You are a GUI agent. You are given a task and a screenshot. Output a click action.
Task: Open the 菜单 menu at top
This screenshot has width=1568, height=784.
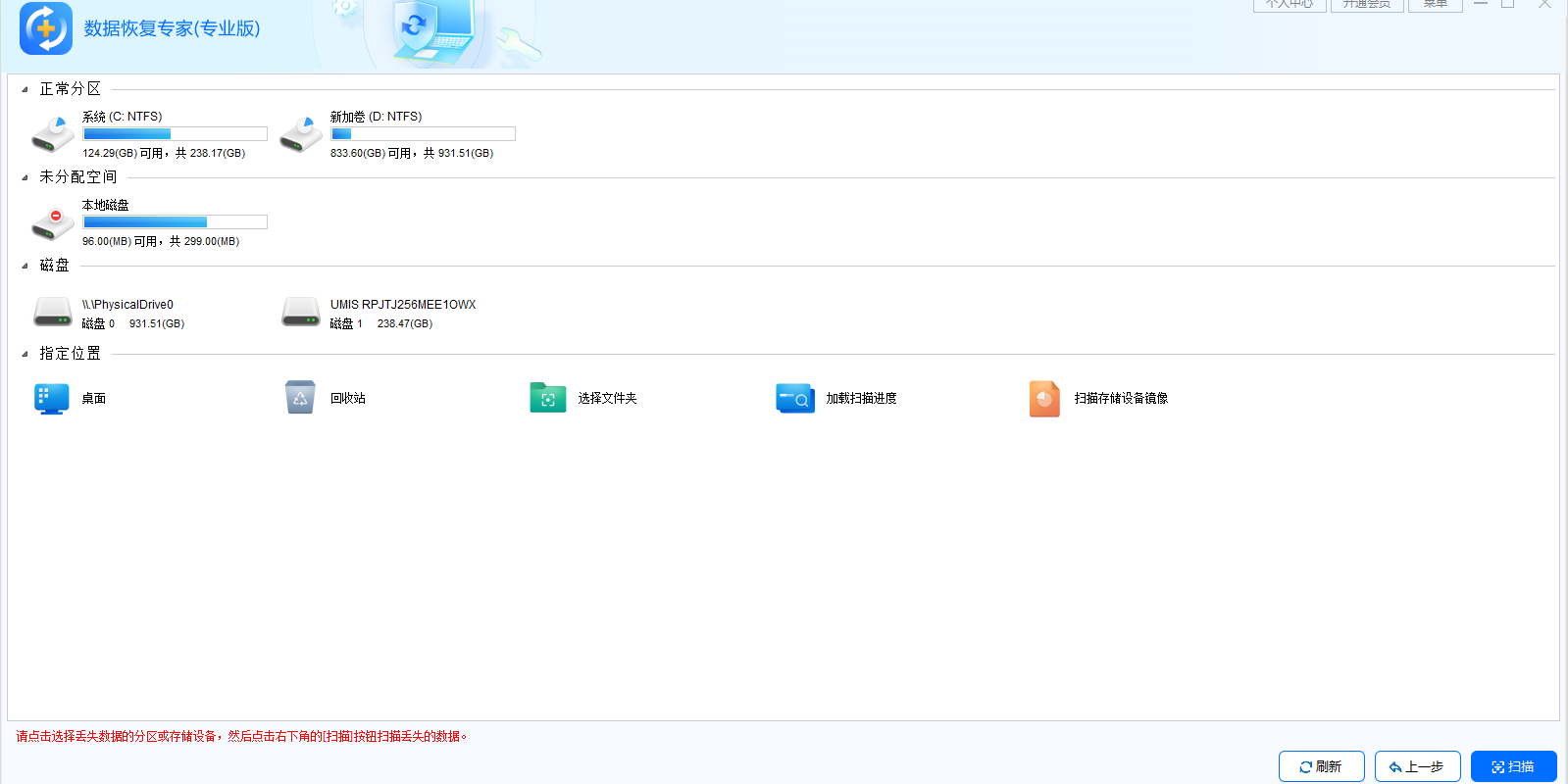1435,5
